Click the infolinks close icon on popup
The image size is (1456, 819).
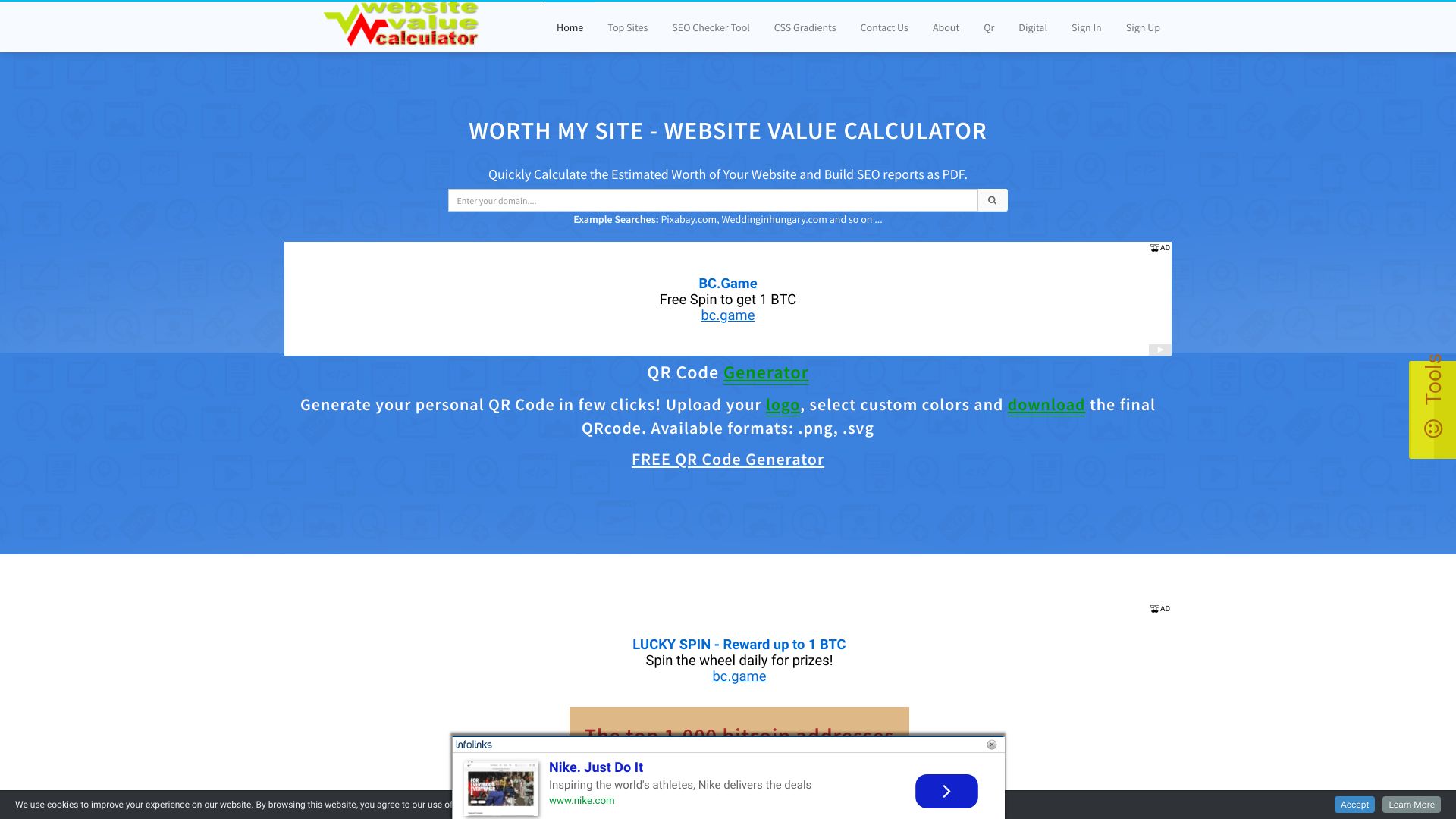click(x=991, y=745)
